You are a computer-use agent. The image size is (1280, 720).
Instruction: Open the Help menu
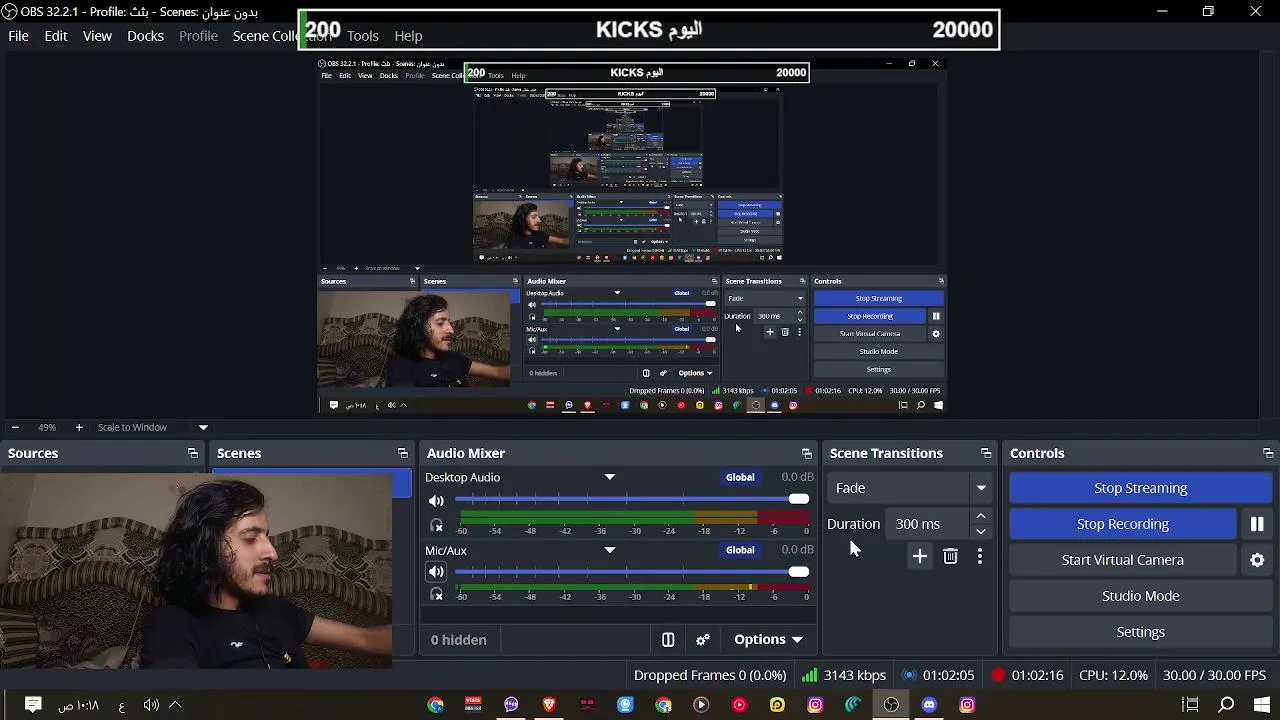click(x=408, y=35)
